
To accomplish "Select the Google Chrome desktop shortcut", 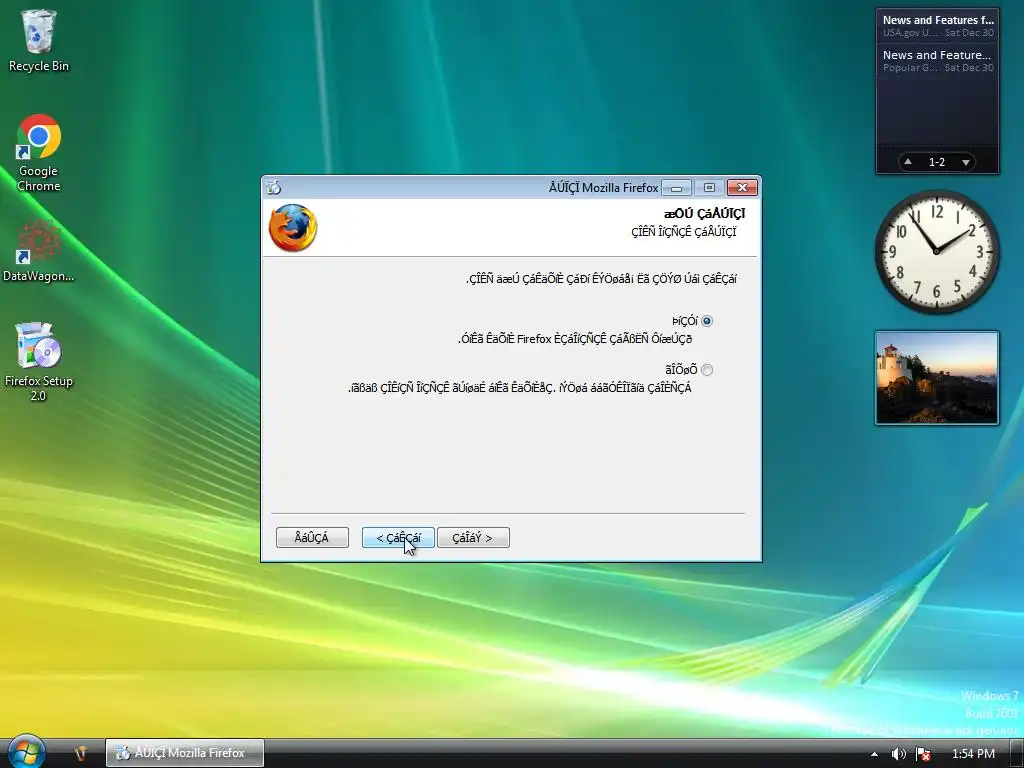I will pyautogui.click(x=39, y=153).
